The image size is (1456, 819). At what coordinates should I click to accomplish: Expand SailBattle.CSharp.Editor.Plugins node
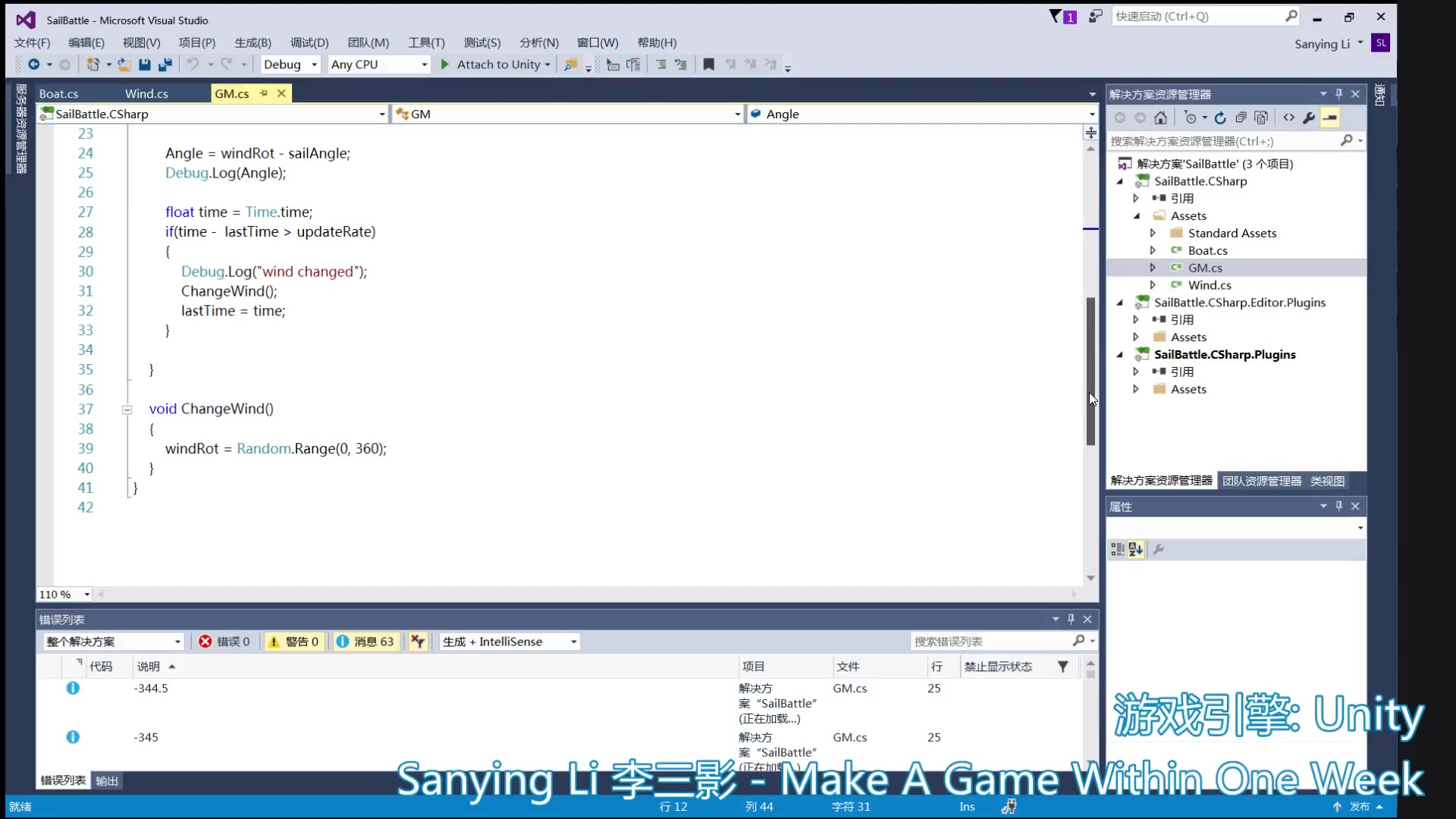coord(1120,302)
